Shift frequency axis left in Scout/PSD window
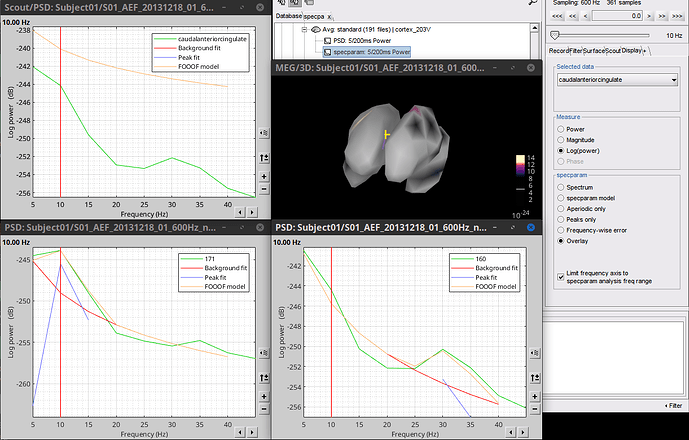689x440 pixels. pos(240,212)
